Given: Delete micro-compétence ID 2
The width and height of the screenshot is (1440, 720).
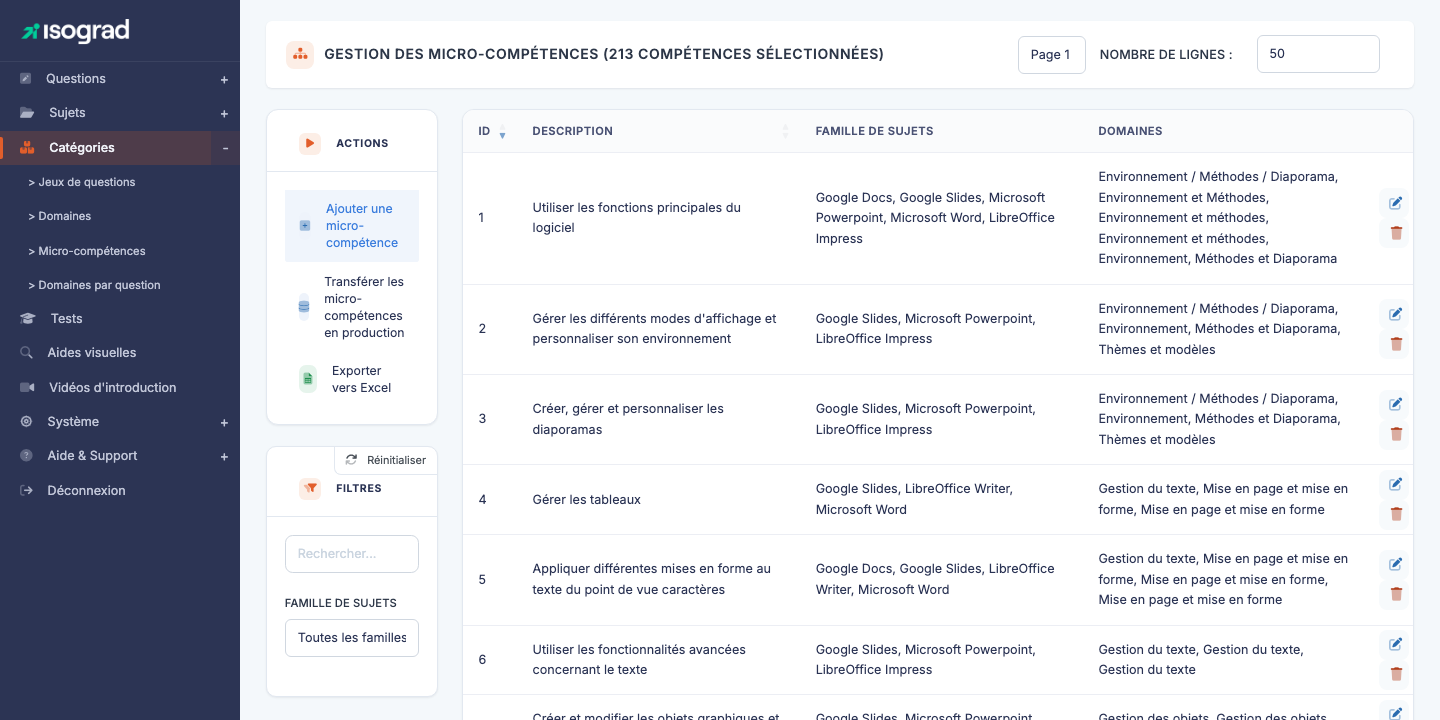Looking at the screenshot, I should pyautogui.click(x=1396, y=344).
